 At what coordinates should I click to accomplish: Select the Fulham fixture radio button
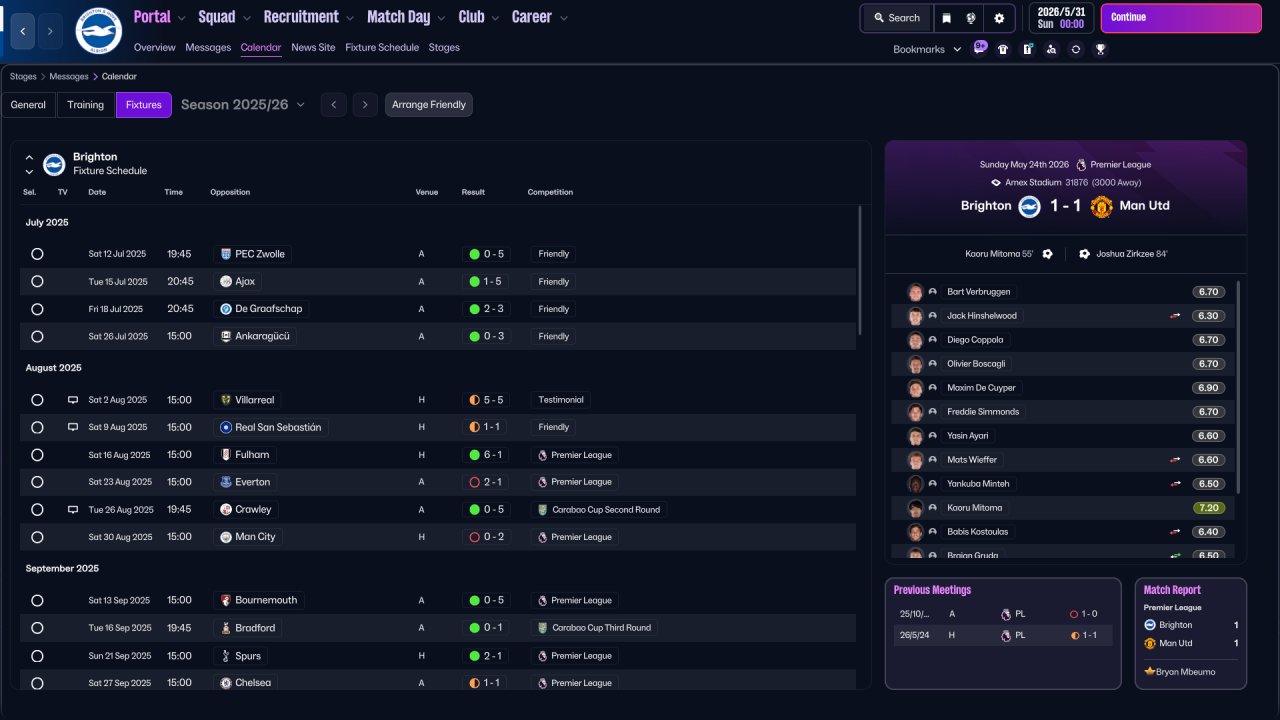point(37,455)
